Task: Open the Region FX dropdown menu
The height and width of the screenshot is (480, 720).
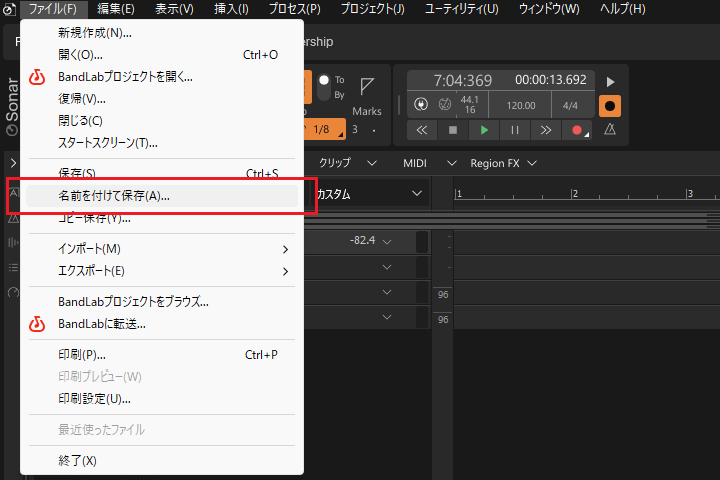Action: pyautogui.click(x=504, y=163)
